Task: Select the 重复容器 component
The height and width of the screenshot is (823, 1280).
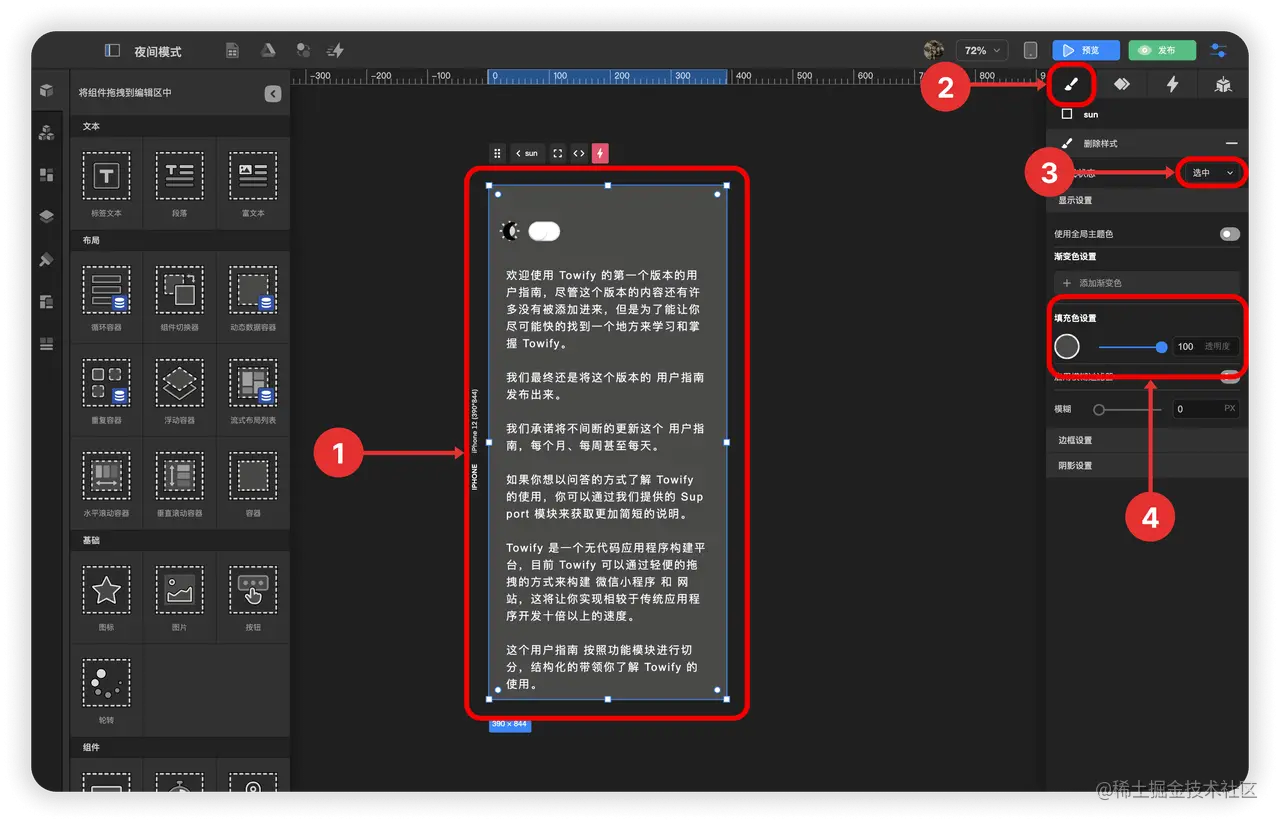Action: [107, 388]
